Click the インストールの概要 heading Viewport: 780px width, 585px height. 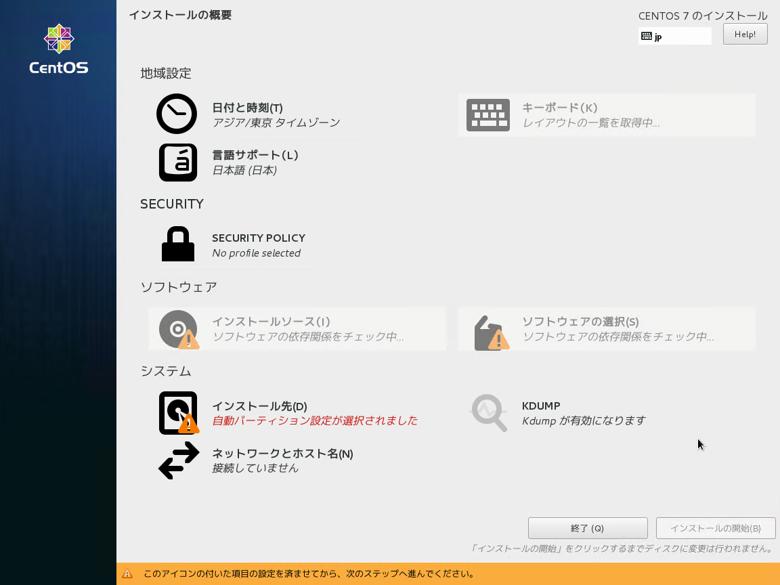[180, 15]
